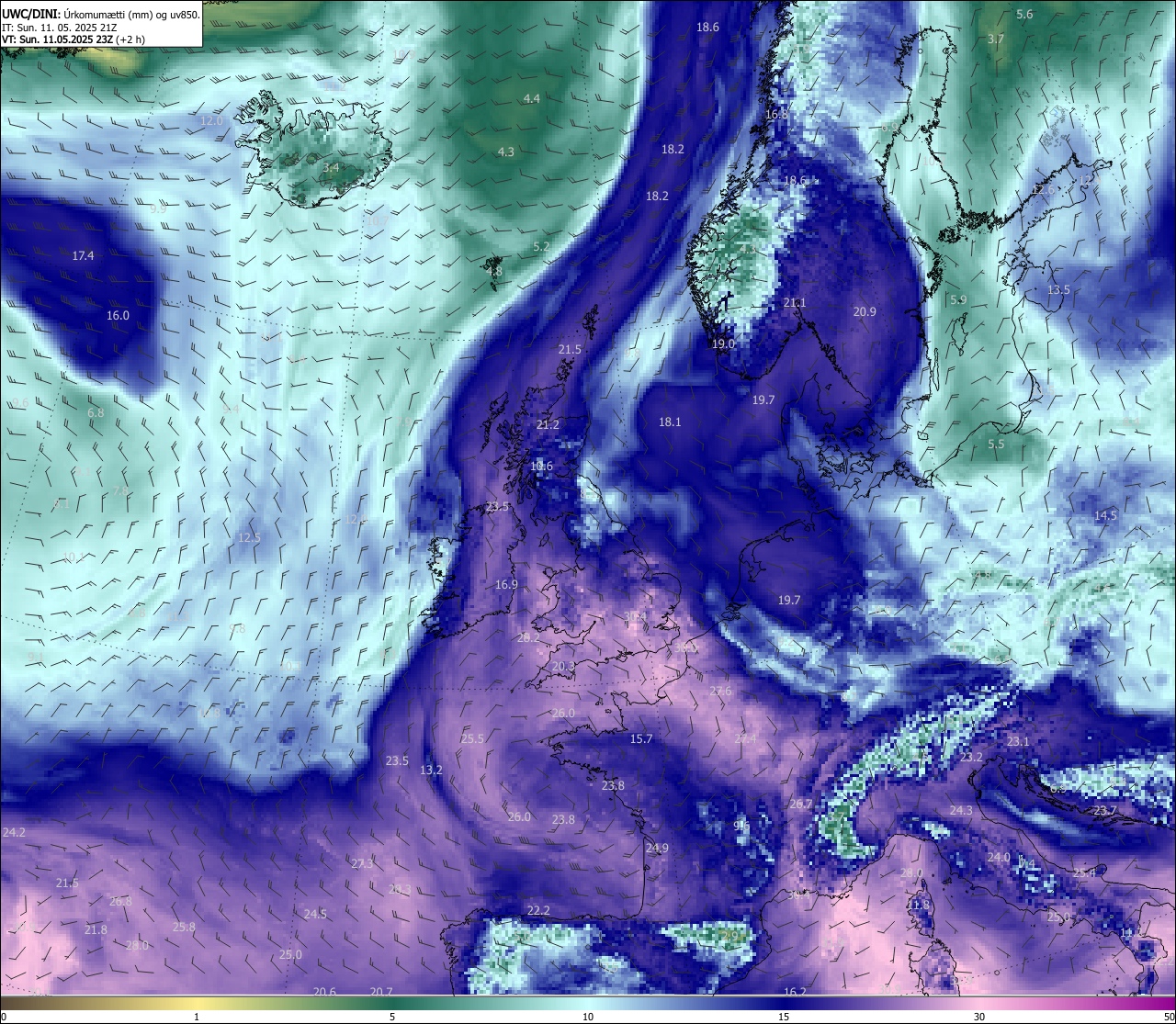Click the 15 tick label on the color scale

[784, 1017]
